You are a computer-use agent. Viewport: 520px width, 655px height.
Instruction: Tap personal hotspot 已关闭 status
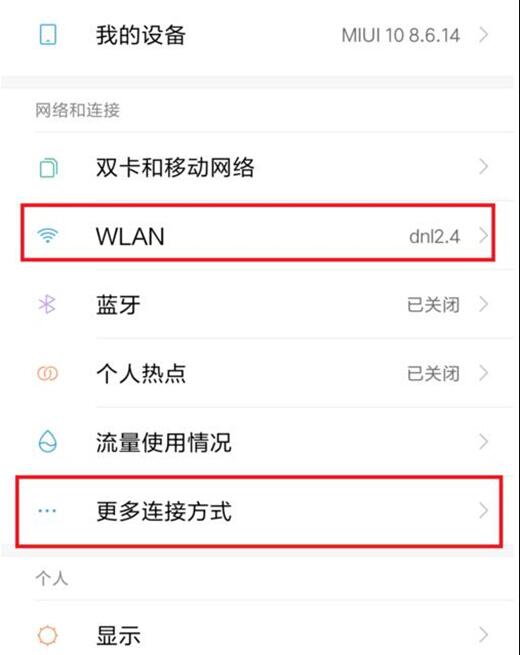click(x=434, y=373)
